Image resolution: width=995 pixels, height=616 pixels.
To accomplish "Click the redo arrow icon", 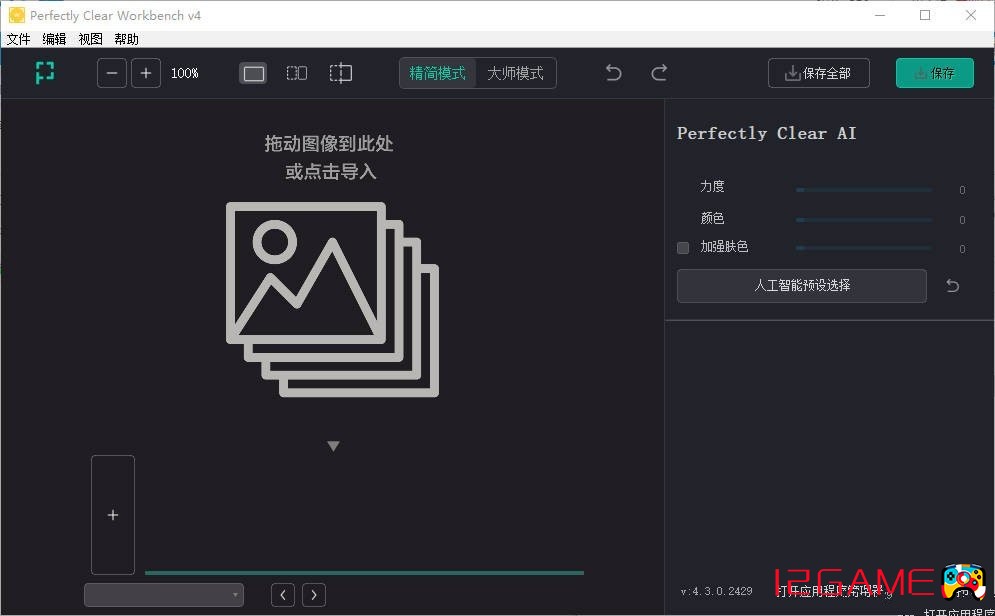I will point(659,73).
